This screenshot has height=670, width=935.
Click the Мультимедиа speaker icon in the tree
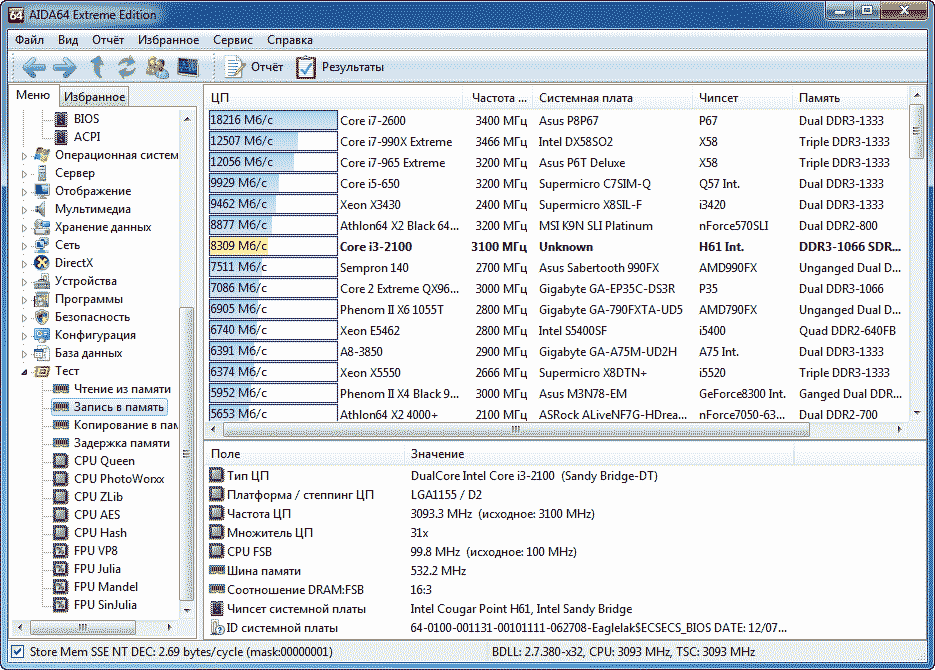tap(42, 209)
